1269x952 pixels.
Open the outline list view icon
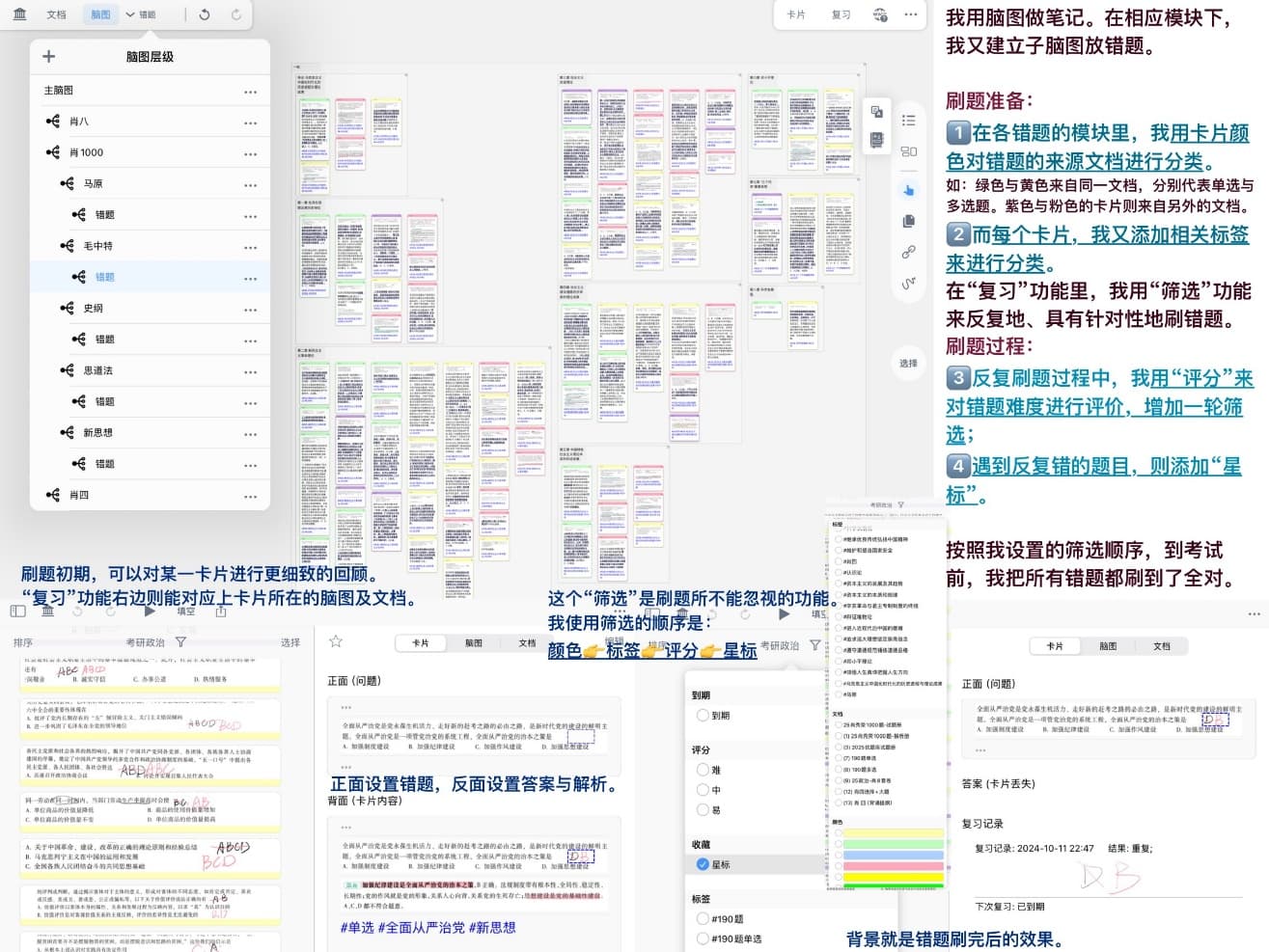908,121
